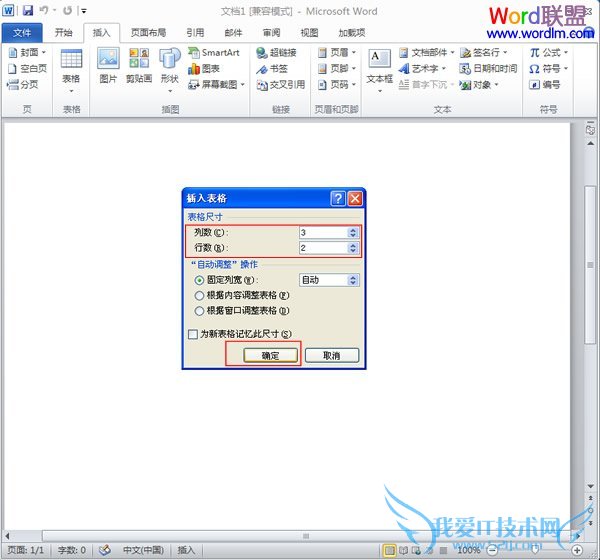Viewport: 600px width, 560px height.
Task: Insert a 签名行 signature line
Action: tap(484, 52)
